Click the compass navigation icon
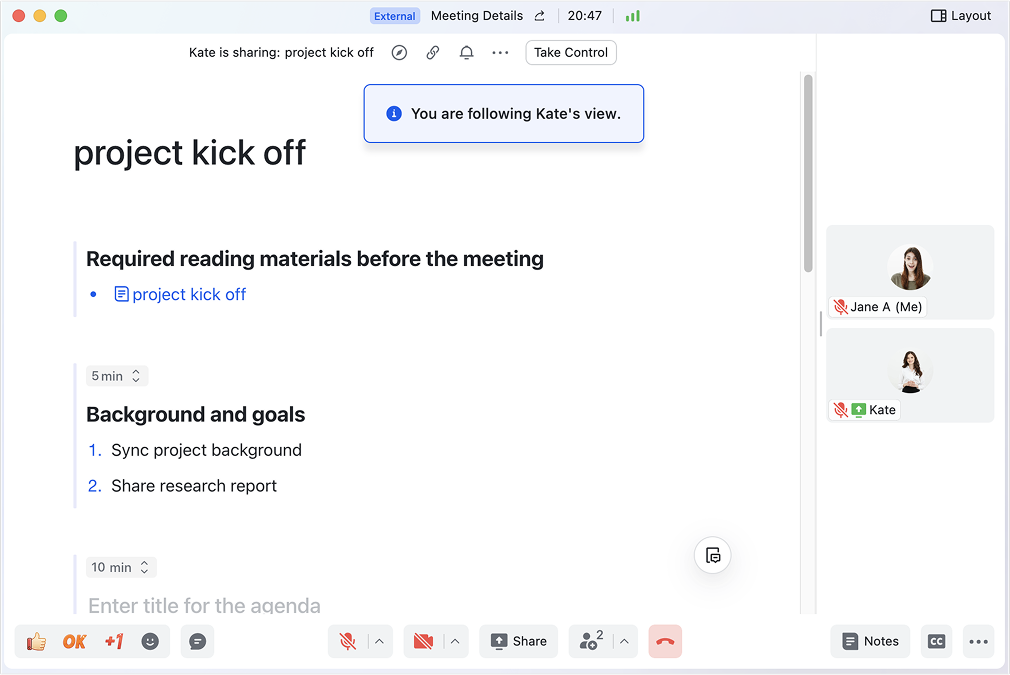This screenshot has width=1010, height=675. tap(399, 53)
